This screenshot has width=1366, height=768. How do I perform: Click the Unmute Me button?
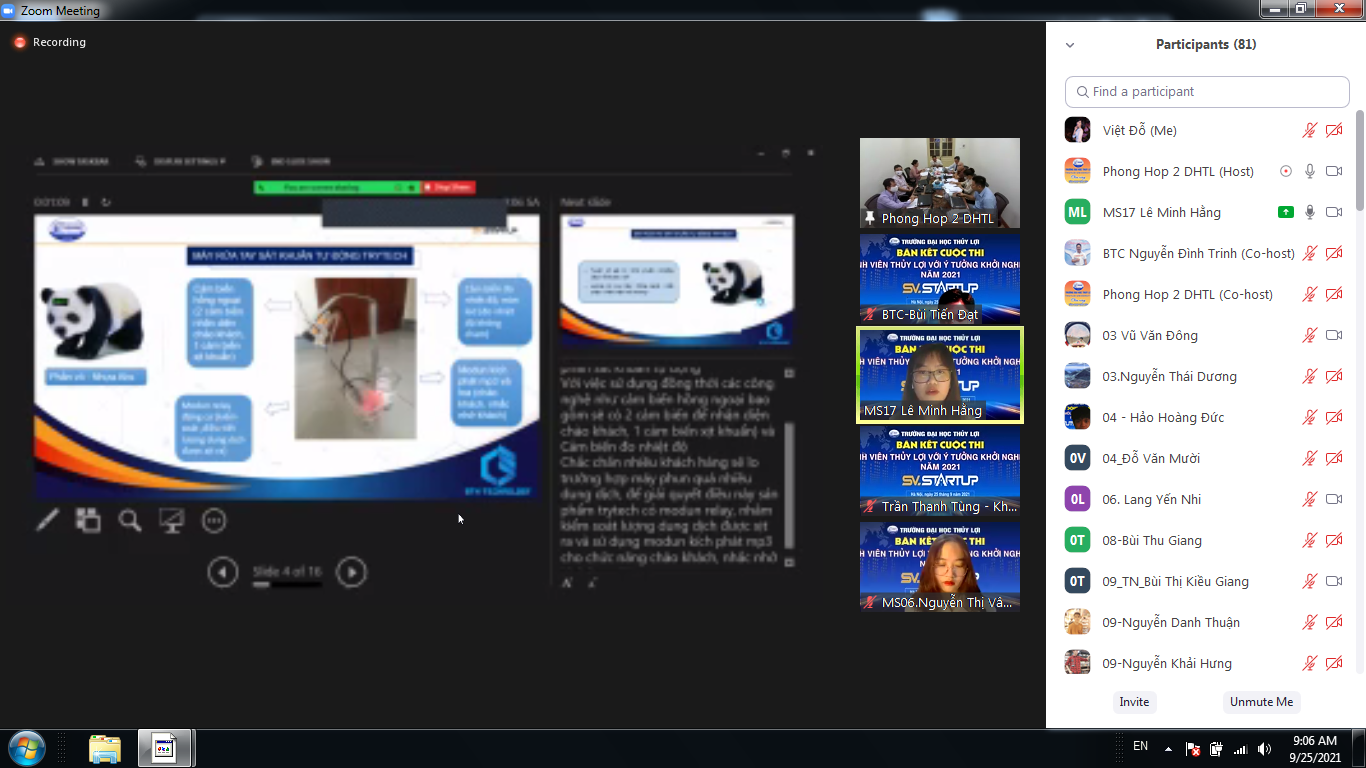click(x=1261, y=702)
